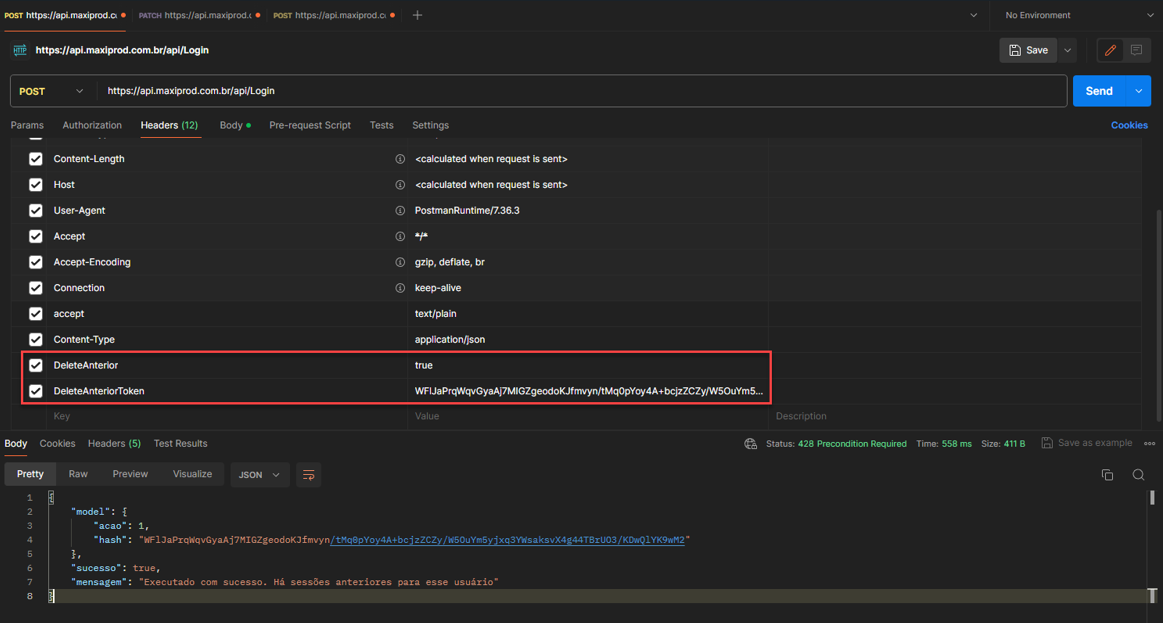The height and width of the screenshot is (623, 1163).
Task: Click the headers table vertical scrollbar
Action: [1159, 315]
